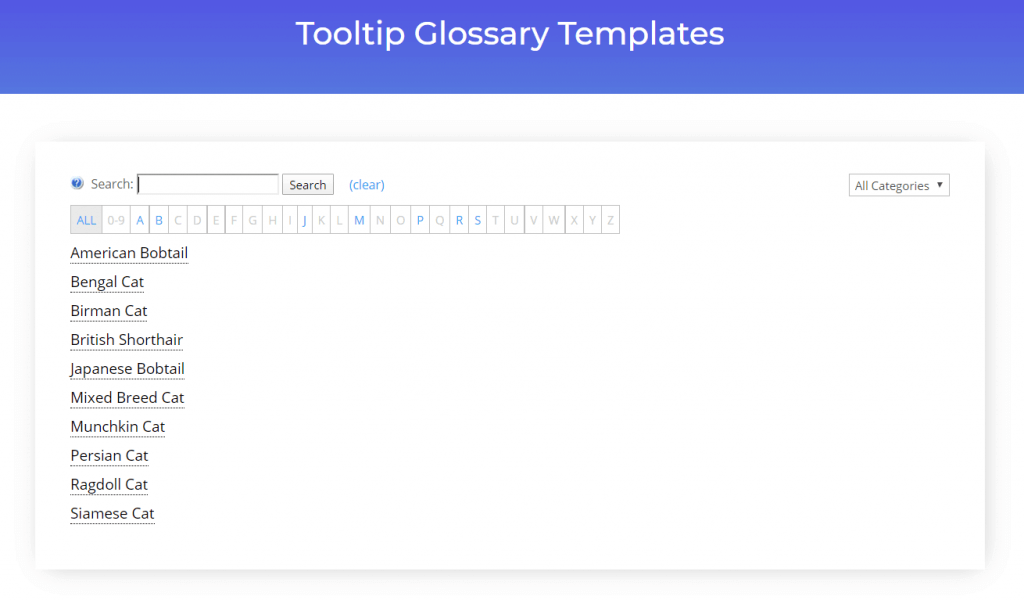The height and width of the screenshot is (600, 1024).
Task: Select the R letter filter
Action: click(458, 219)
